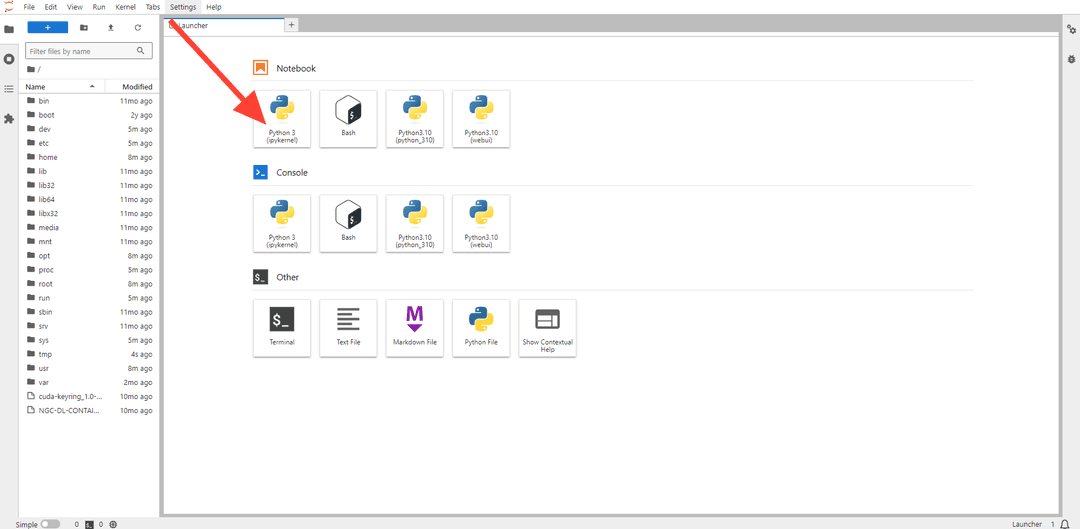Click the Filter files by name field

(80, 51)
